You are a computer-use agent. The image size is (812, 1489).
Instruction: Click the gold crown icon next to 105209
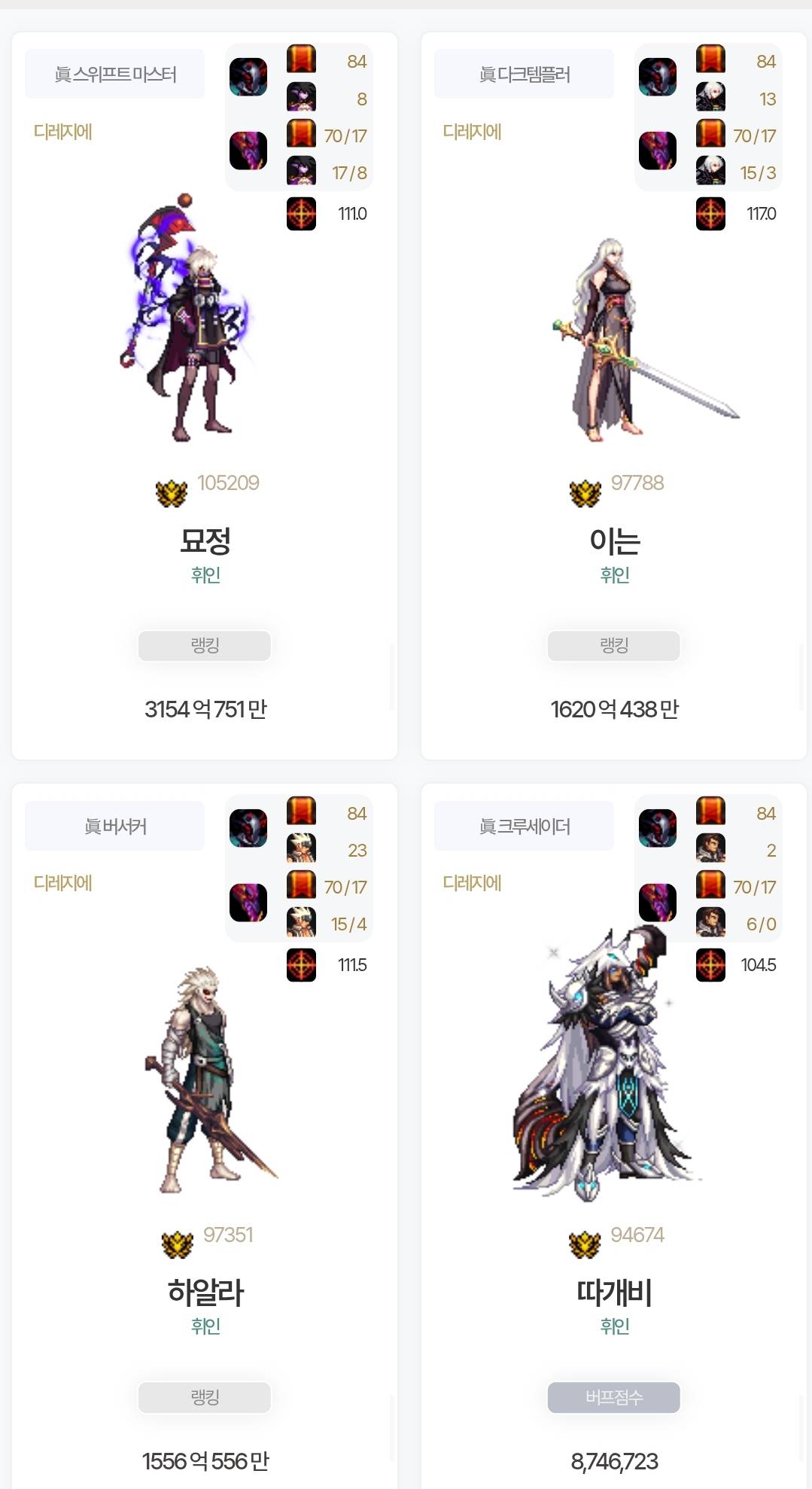(172, 493)
